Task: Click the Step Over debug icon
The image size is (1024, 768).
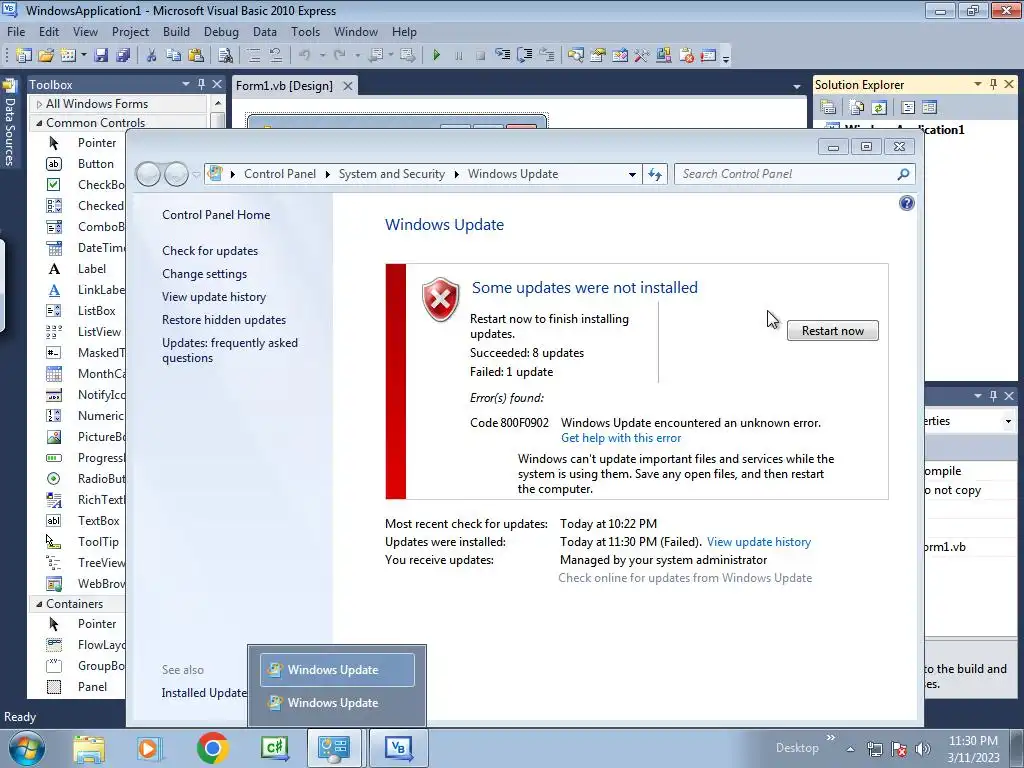Action: [524, 56]
